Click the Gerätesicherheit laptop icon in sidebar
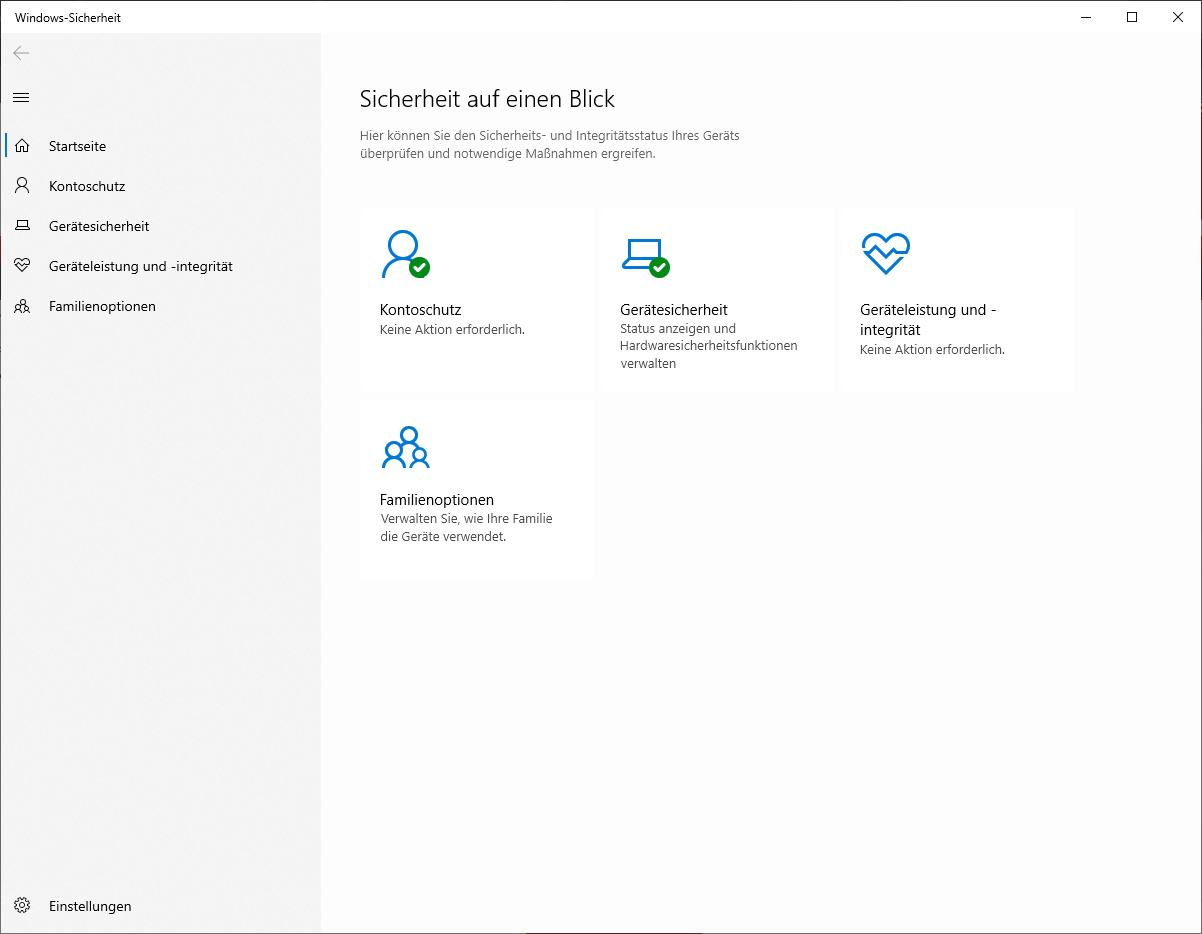The width and height of the screenshot is (1202, 934). [x=22, y=226]
